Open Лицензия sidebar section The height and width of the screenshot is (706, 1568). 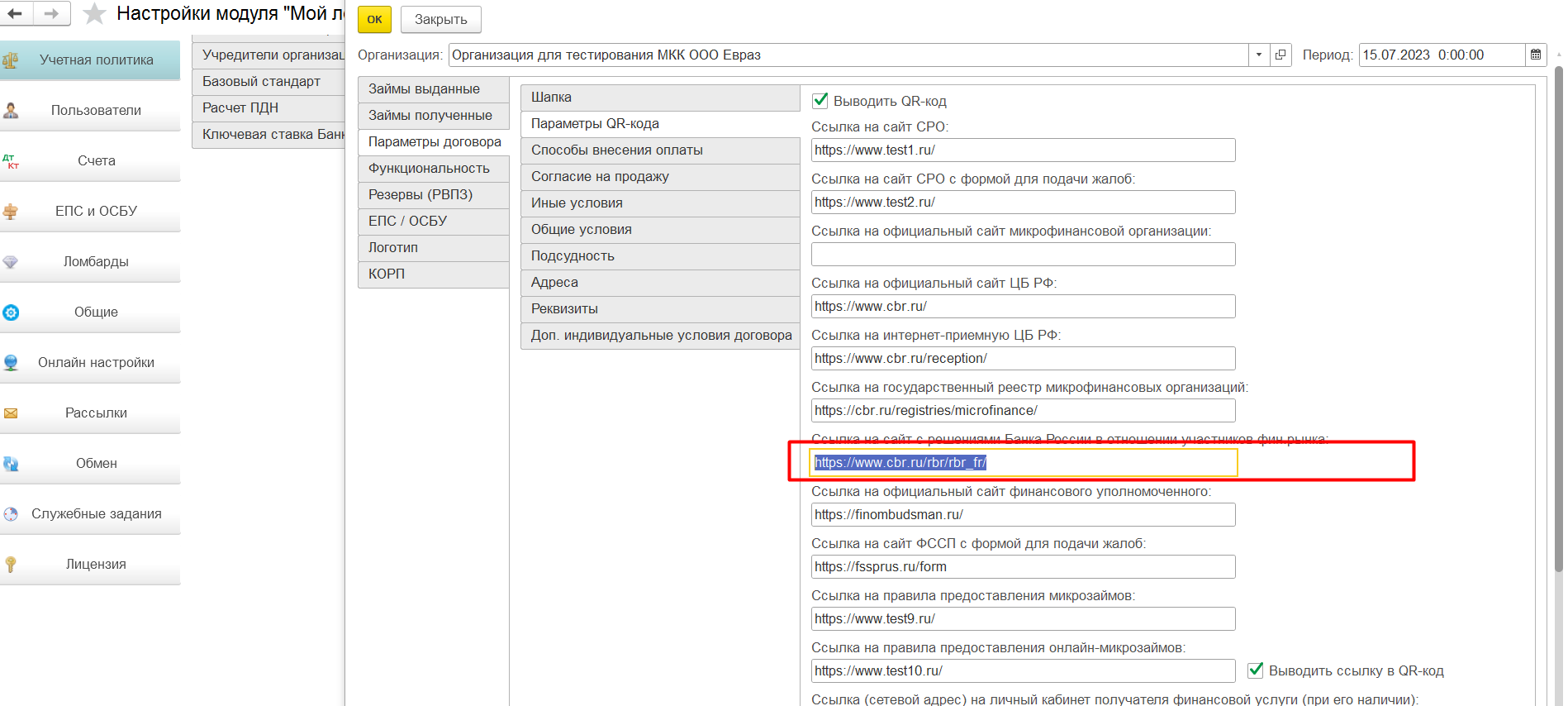[90, 565]
